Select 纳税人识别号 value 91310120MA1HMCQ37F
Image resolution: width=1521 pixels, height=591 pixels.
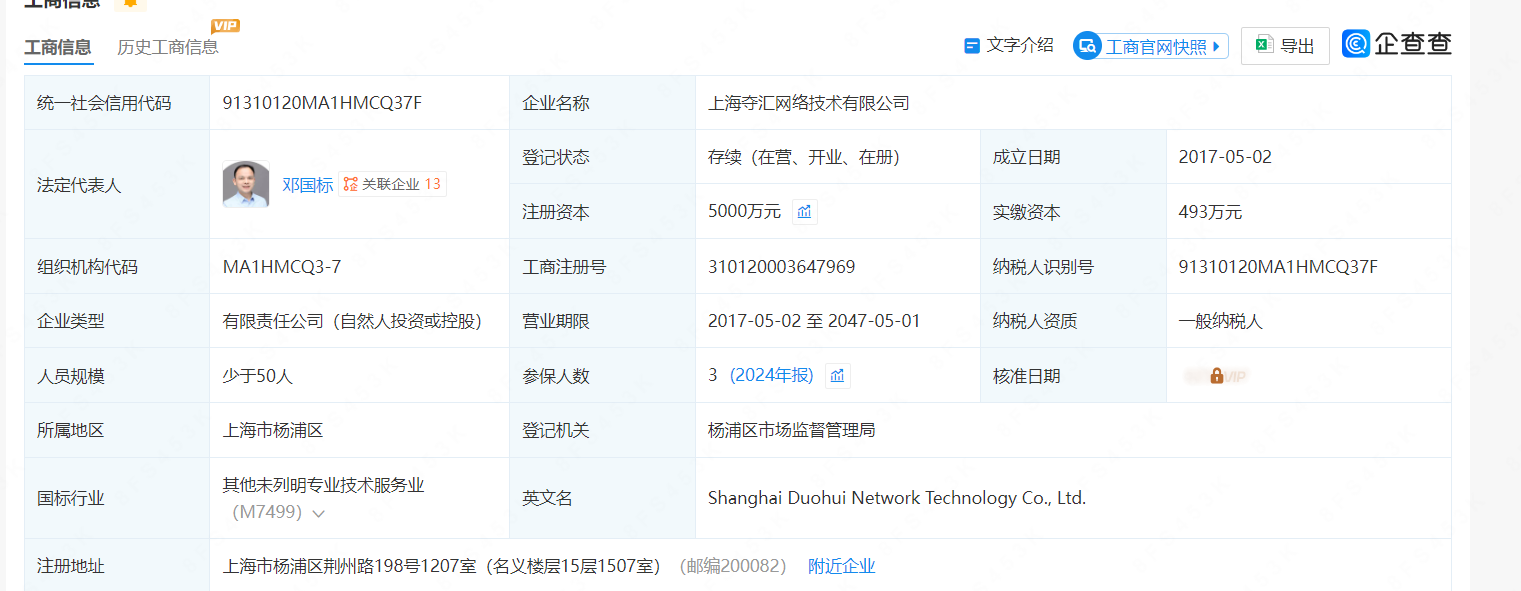(1278, 267)
